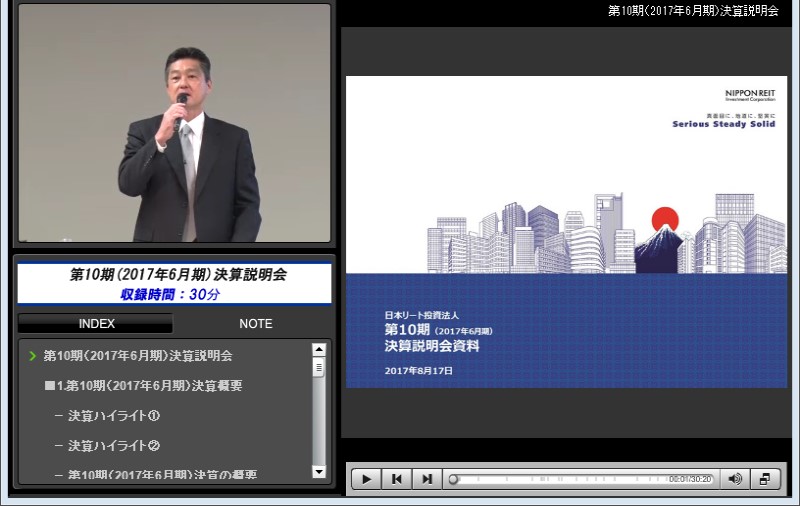Click the top-right 第10期(2017年6月期)決算説明会 heading
Screen dimensions: 800x506
point(693,11)
